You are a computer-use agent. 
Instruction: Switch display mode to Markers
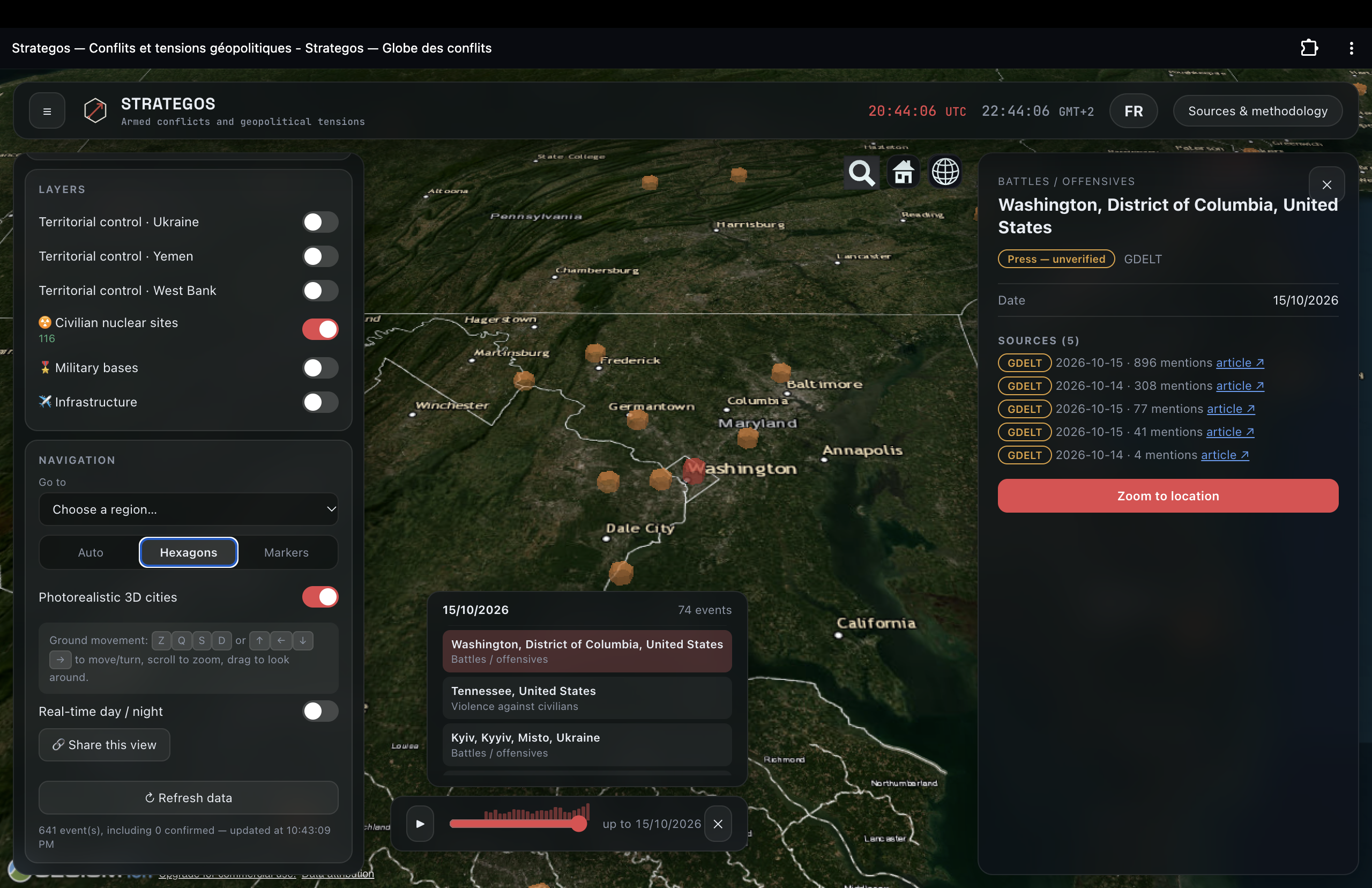point(286,552)
